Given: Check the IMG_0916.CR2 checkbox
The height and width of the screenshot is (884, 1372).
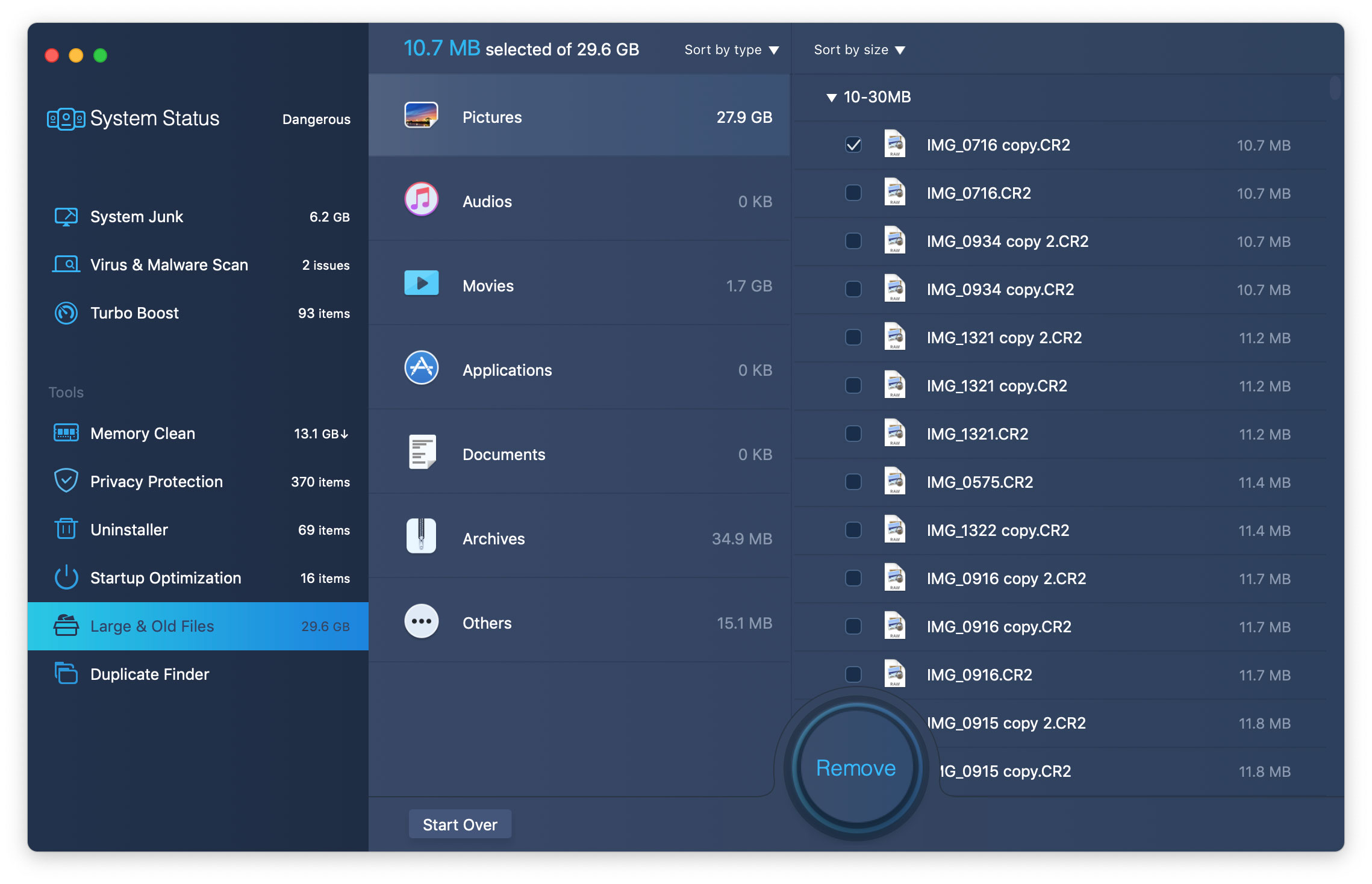Looking at the screenshot, I should 853,674.
